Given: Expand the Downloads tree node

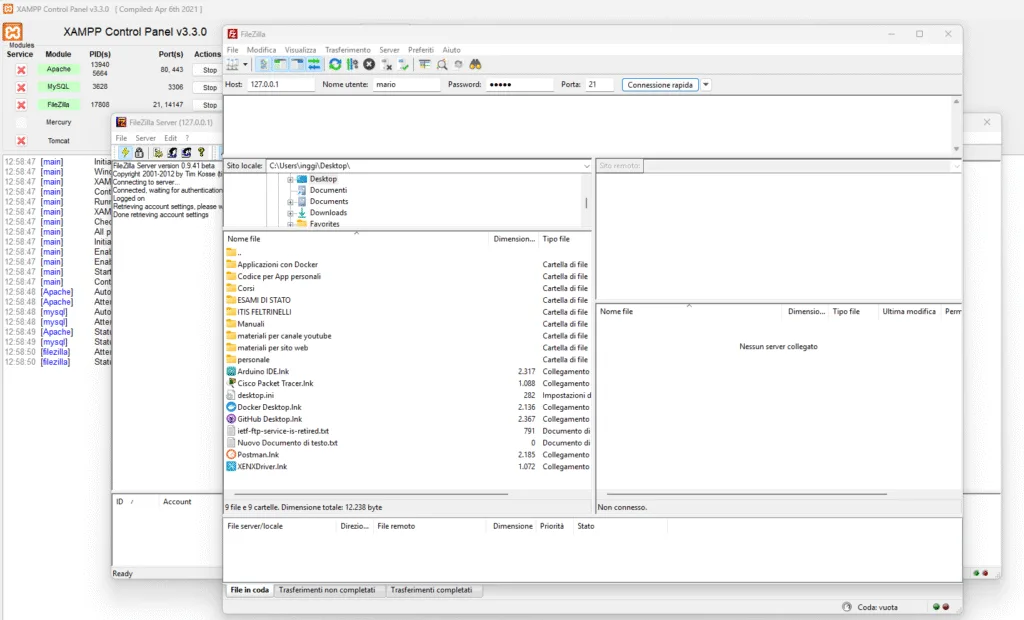Looking at the screenshot, I should 290,213.
